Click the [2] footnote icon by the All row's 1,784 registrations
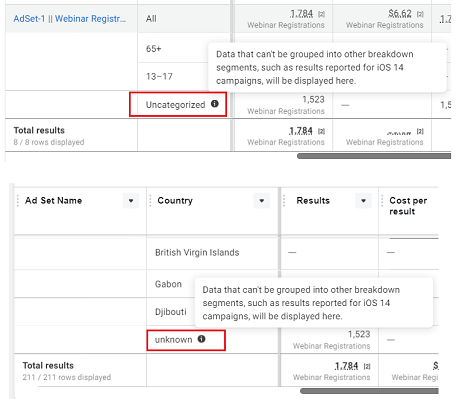 (321, 14)
